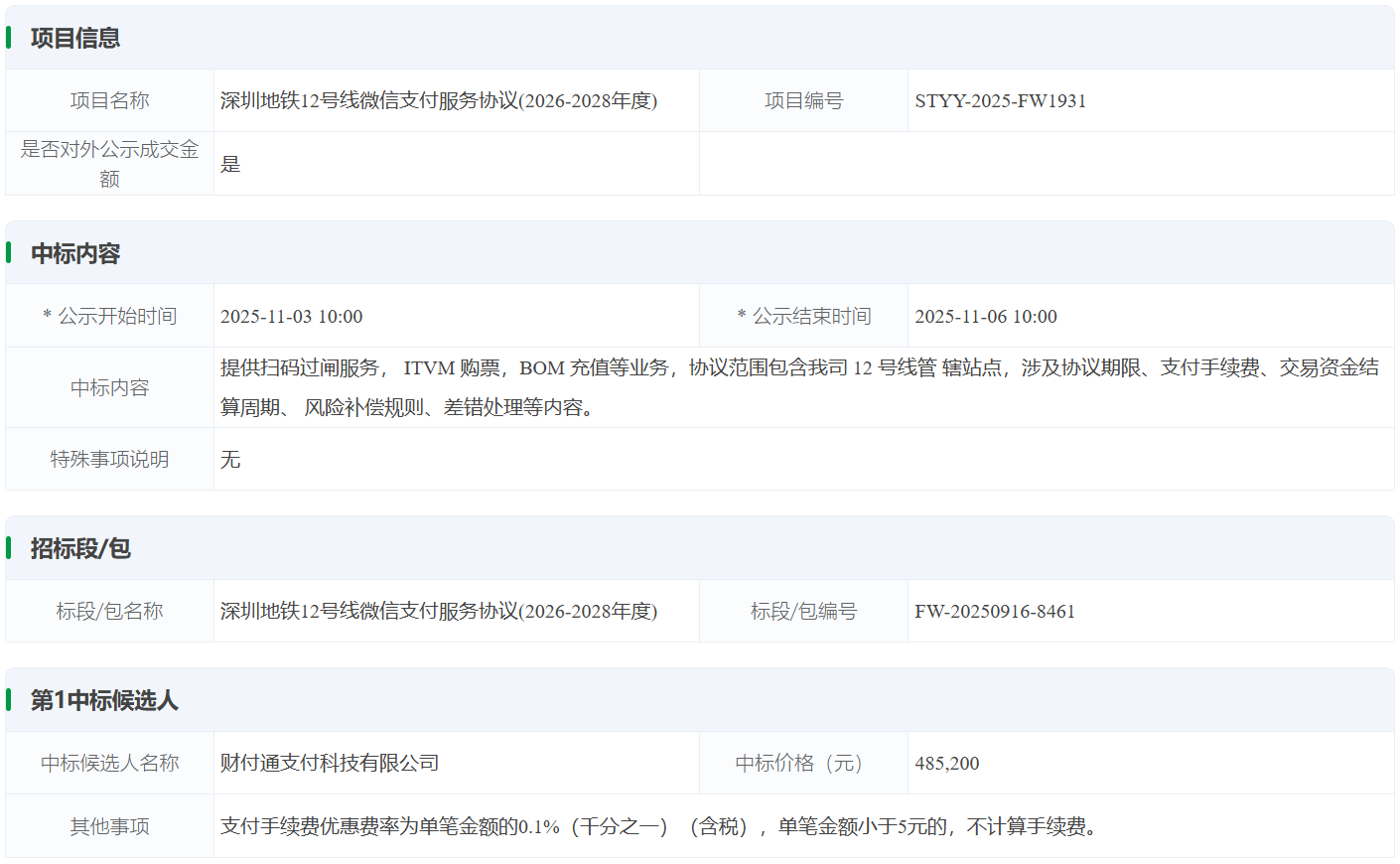The image size is (1400, 864).
Task: Click the 公示开始时间 label
Action: (110, 316)
